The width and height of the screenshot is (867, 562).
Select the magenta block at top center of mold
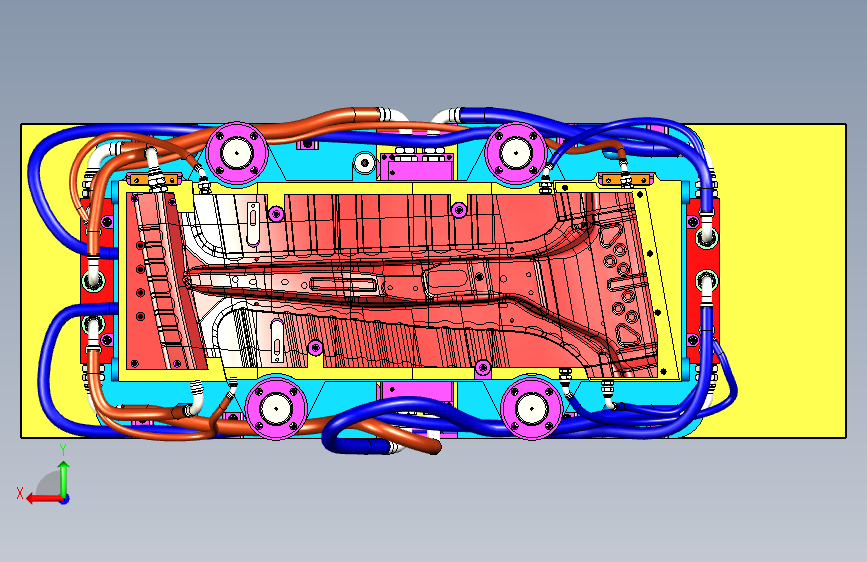click(416, 166)
